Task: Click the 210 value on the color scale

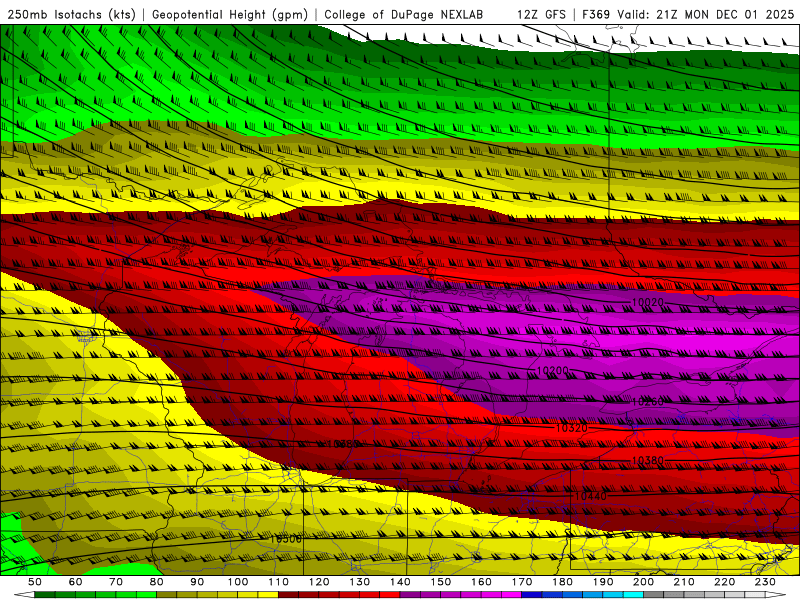Action: point(684,582)
